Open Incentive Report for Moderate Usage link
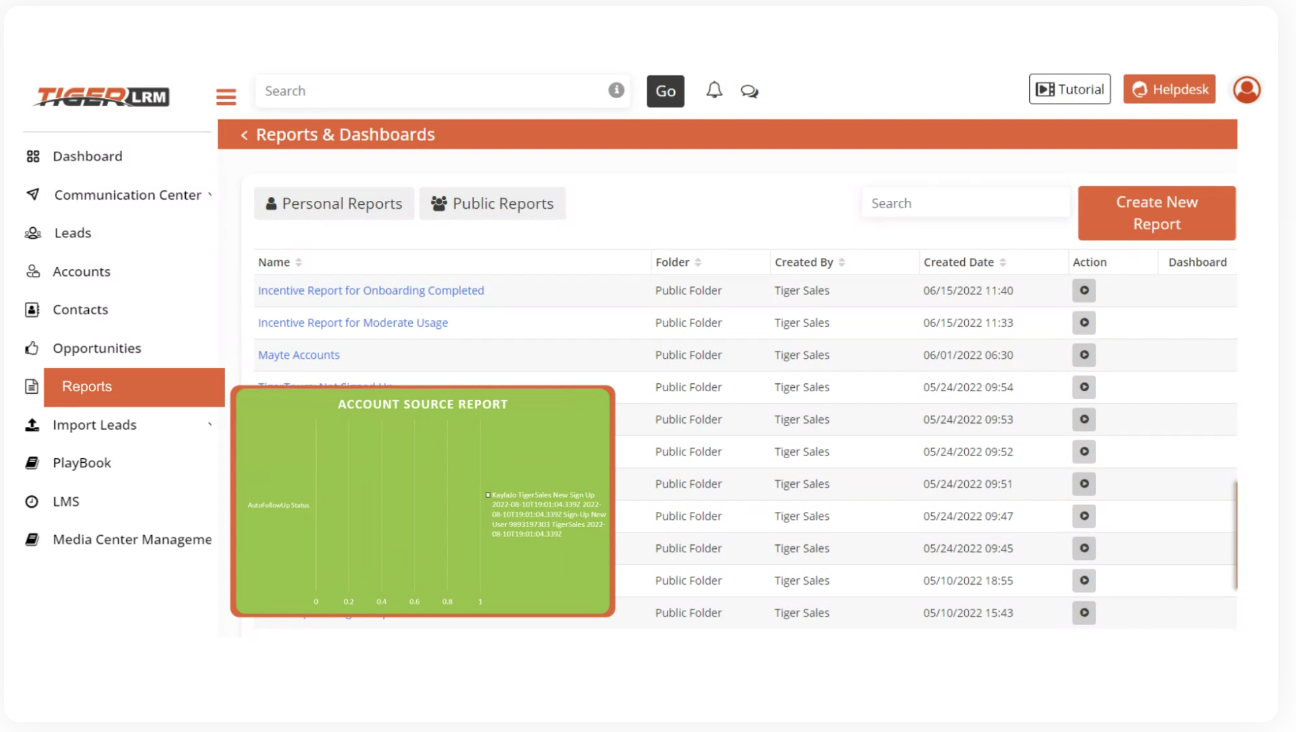 [353, 323]
